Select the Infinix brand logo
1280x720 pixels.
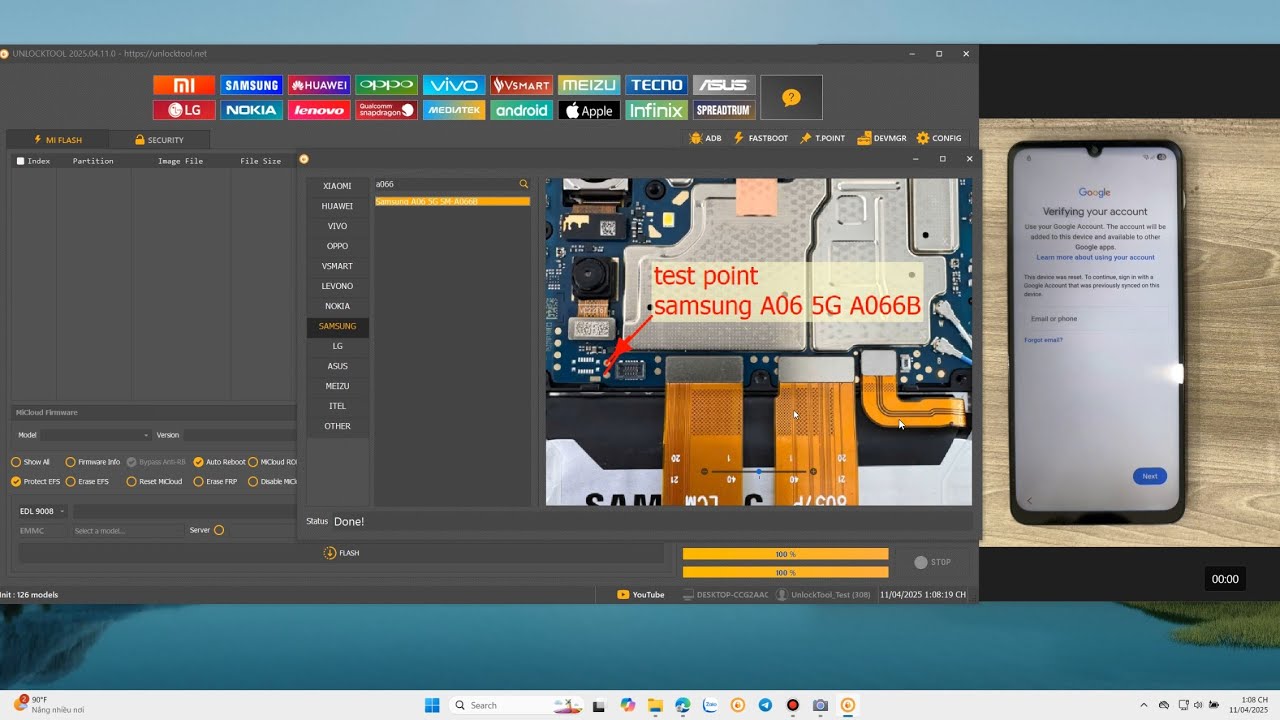pos(656,110)
